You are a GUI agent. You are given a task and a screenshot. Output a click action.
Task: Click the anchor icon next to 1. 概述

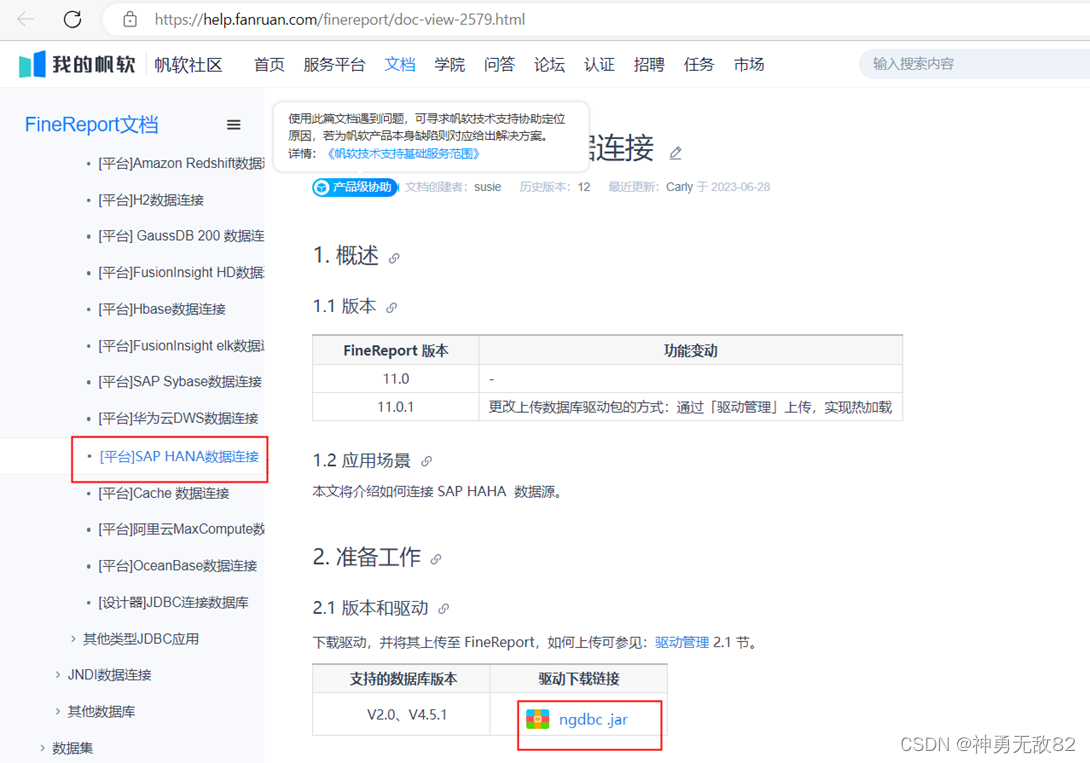pyautogui.click(x=395, y=257)
